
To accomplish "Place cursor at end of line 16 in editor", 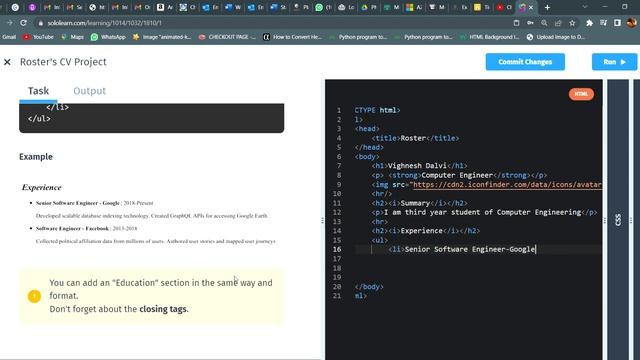I will click(536, 249).
